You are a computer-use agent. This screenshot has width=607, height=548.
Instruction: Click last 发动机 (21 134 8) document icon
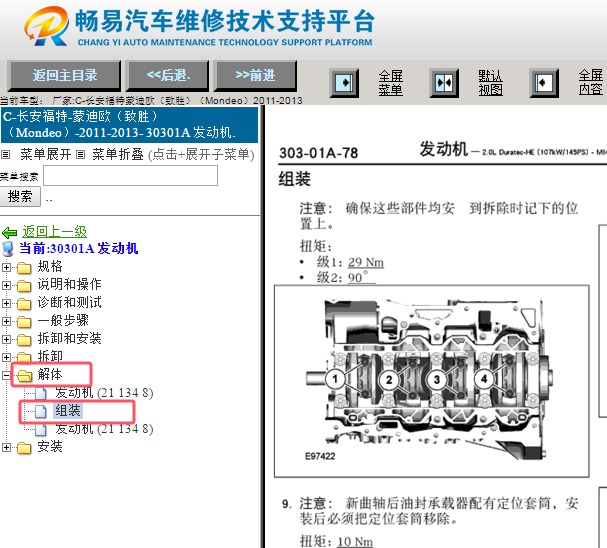pyautogui.click(x=41, y=429)
